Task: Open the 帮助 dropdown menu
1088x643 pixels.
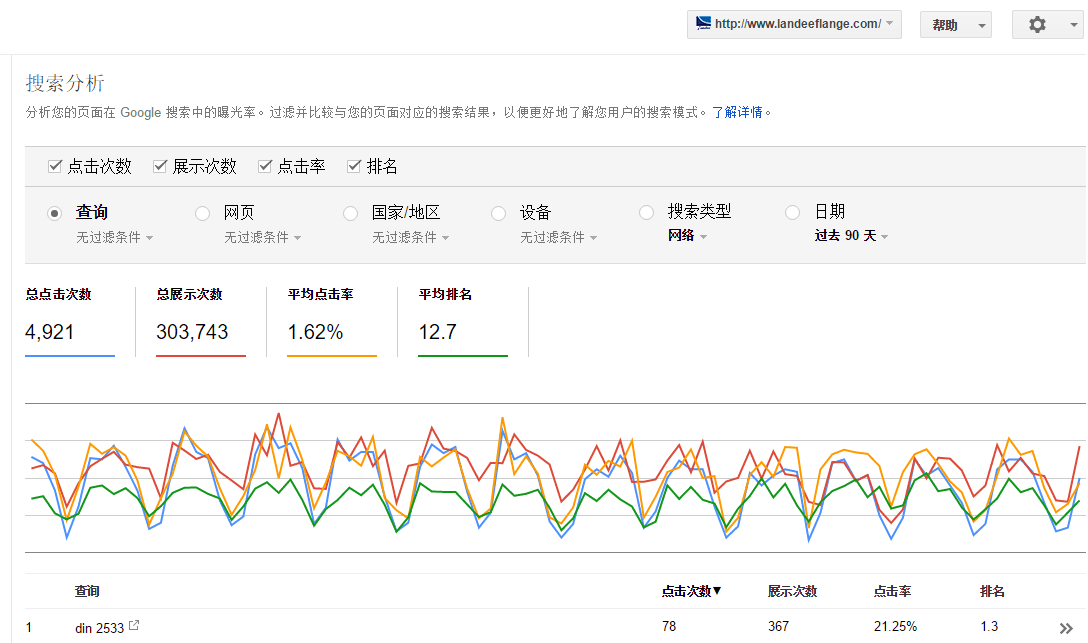Action: [x=955, y=25]
